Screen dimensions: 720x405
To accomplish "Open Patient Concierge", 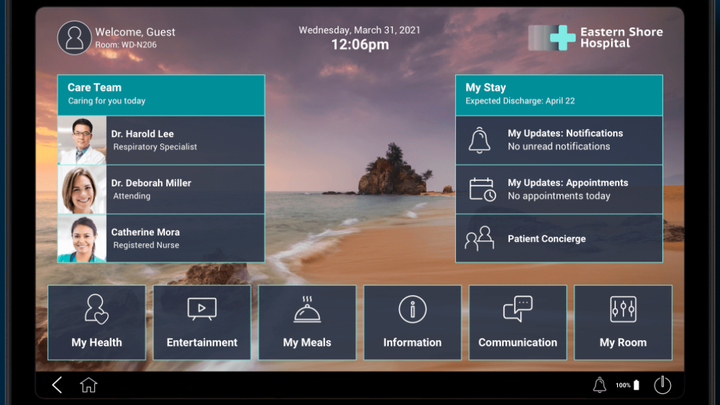I will (x=558, y=239).
